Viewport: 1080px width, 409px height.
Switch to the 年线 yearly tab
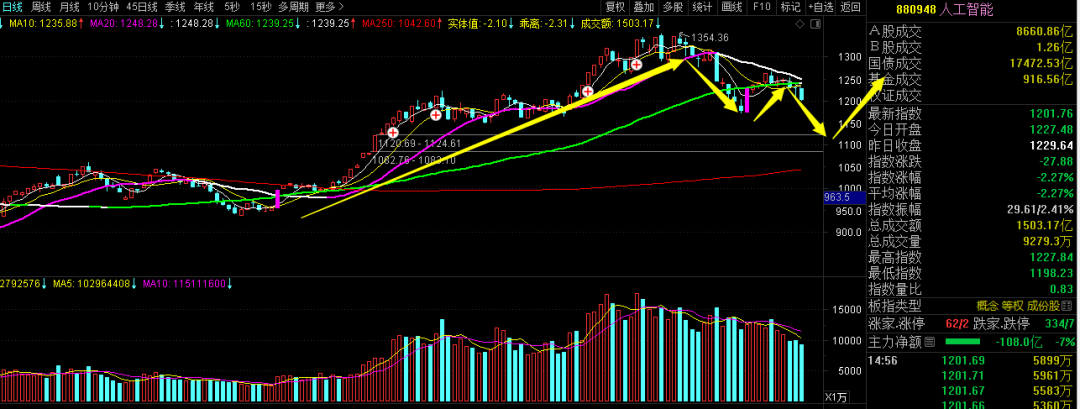point(203,8)
